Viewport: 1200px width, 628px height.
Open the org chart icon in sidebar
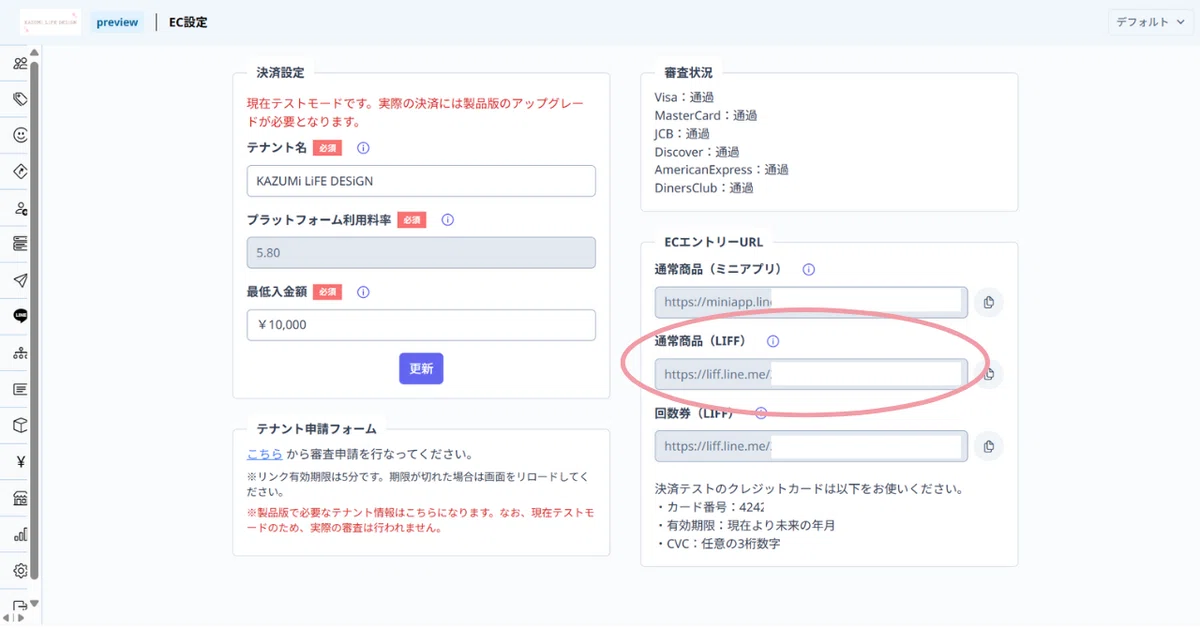click(x=20, y=352)
